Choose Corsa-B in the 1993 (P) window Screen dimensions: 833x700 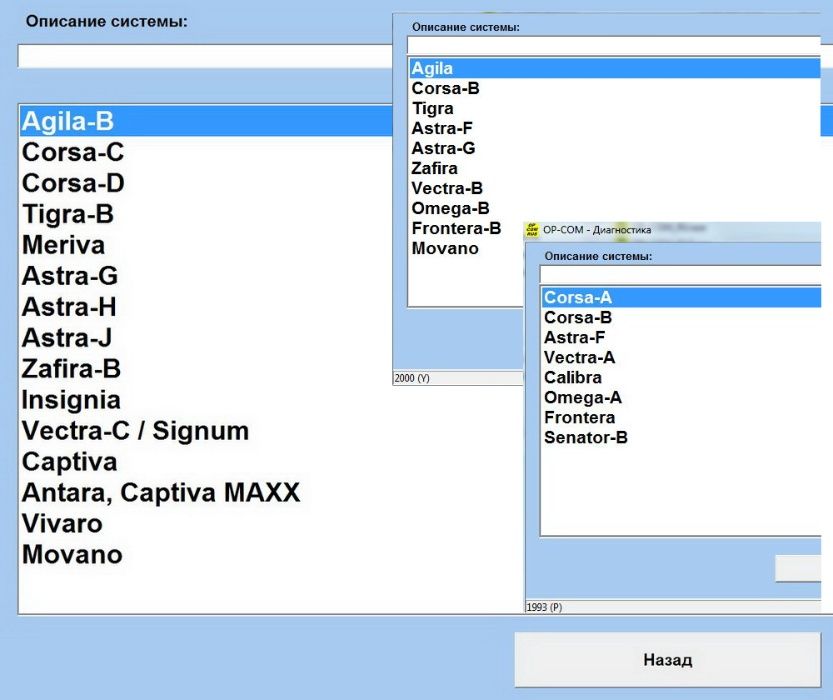[578, 318]
